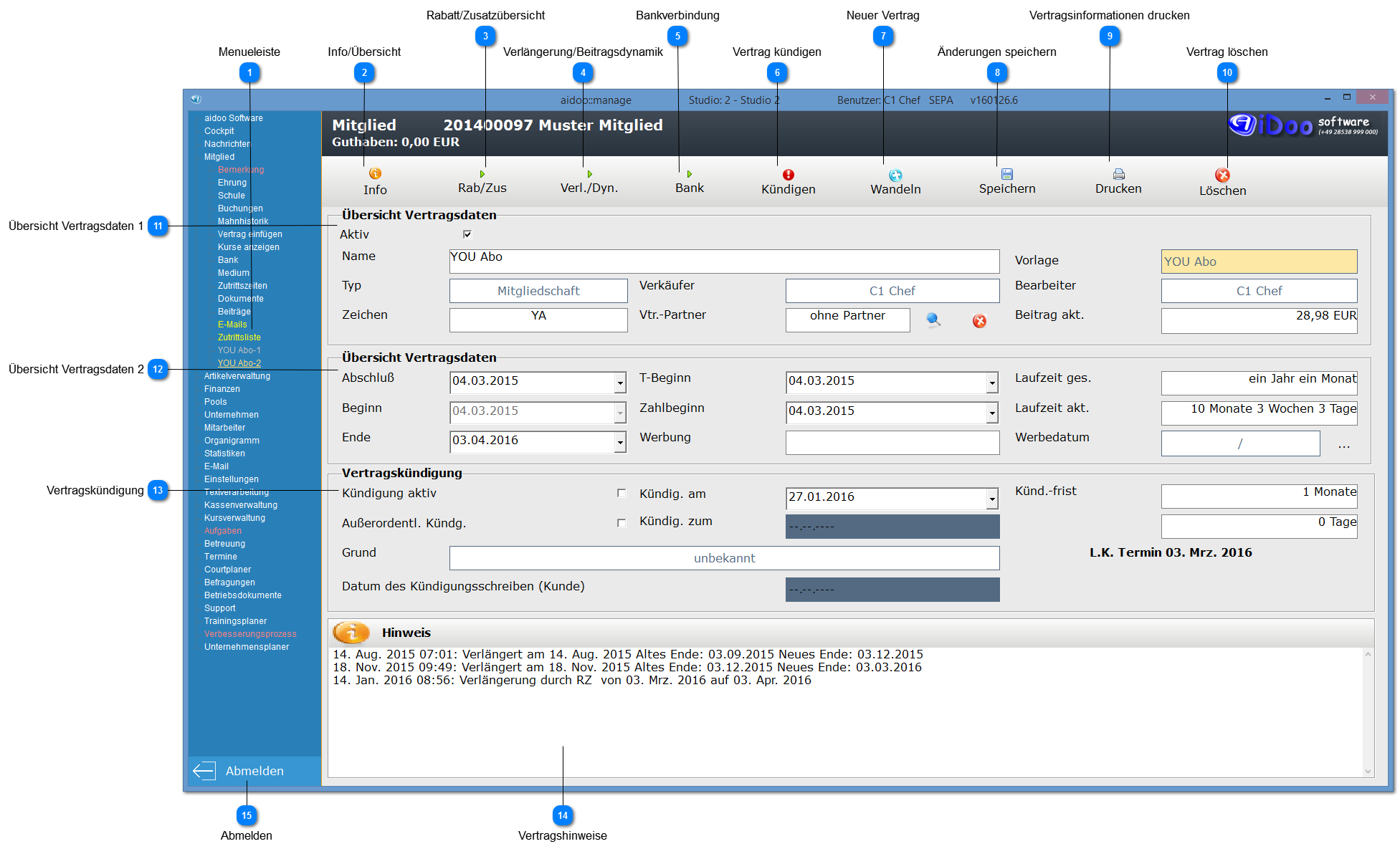Click the Wandeln new contract icon
This screenshot has width=1400, height=854.
point(895,175)
